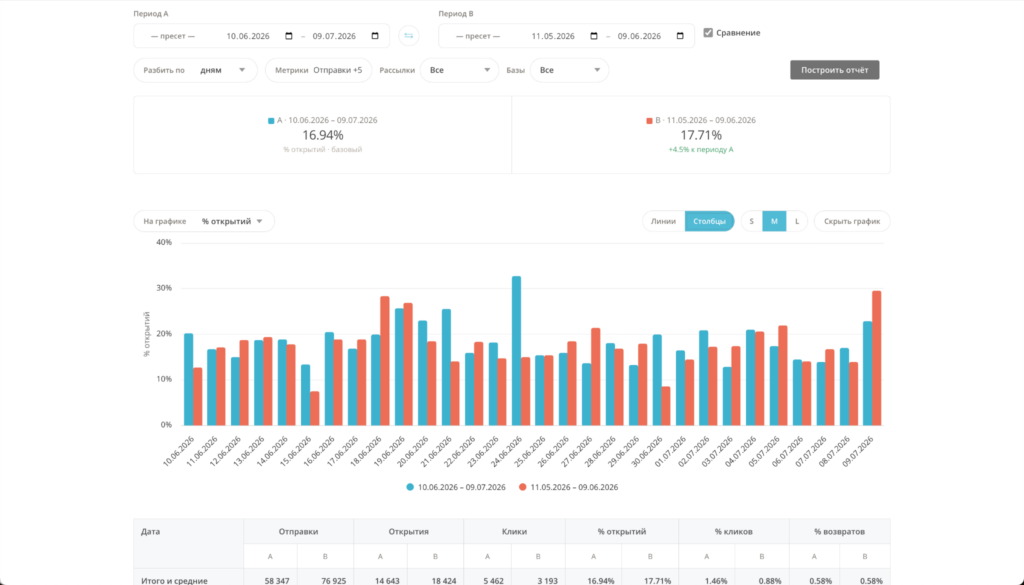1024x585 pixels.
Task: Set chart size to L
Action: pyautogui.click(x=797, y=221)
